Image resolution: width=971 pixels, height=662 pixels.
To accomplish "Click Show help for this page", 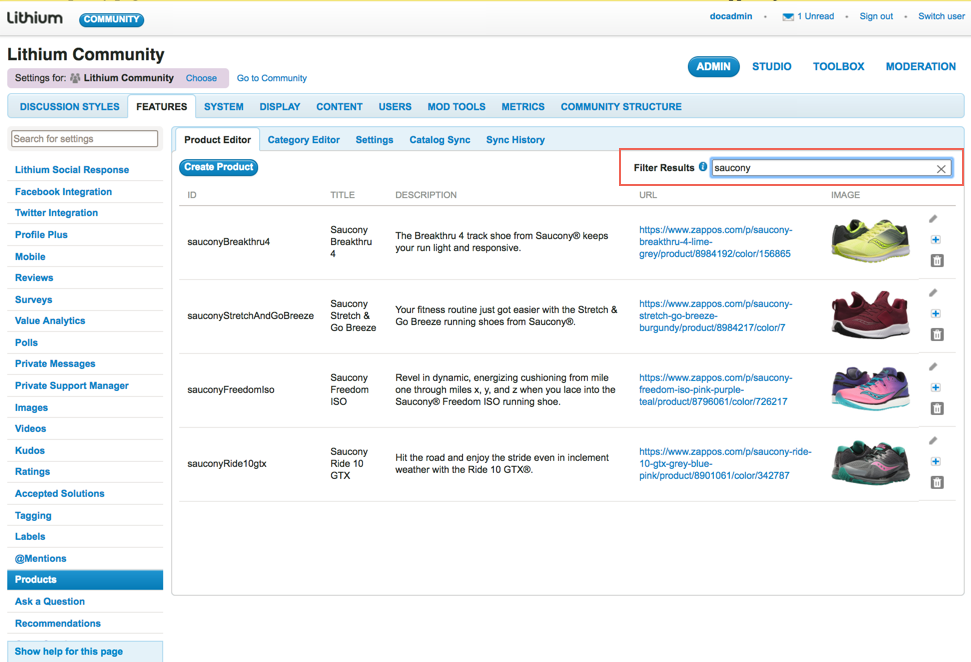I will click(x=69, y=651).
